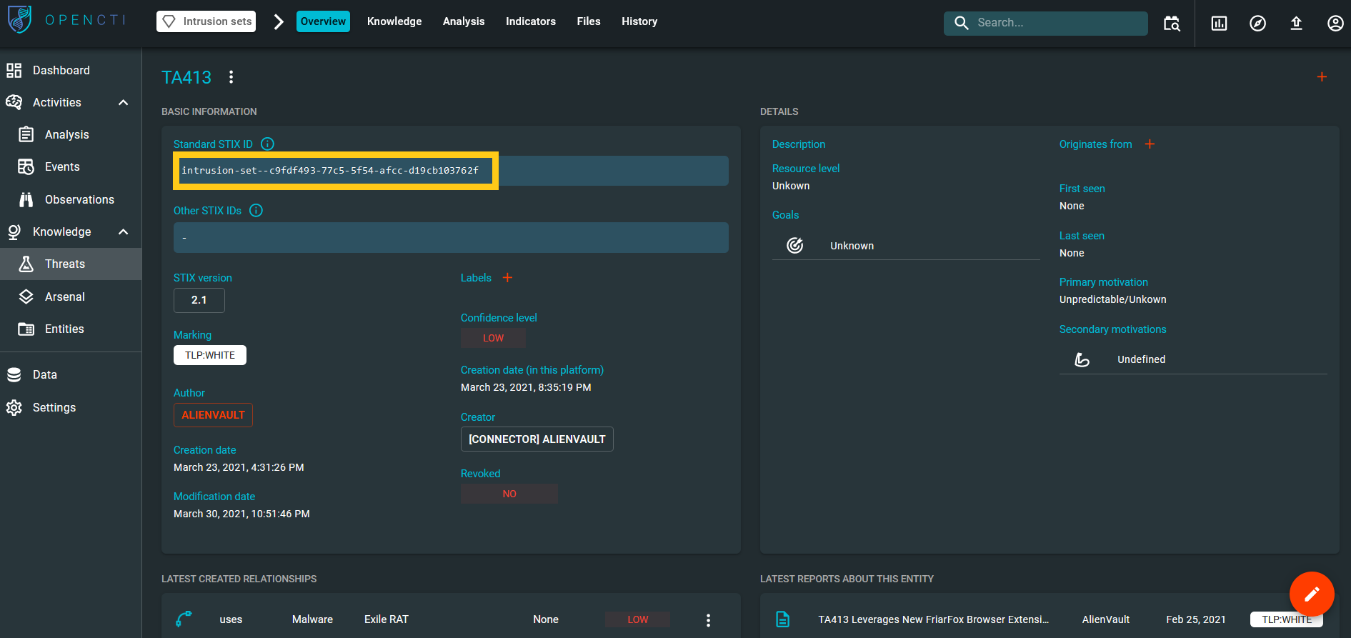Click the creation date March 23, 2021, 4:31:26 PM
This screenshot has height=638, width=1351.
pos(238,467)
